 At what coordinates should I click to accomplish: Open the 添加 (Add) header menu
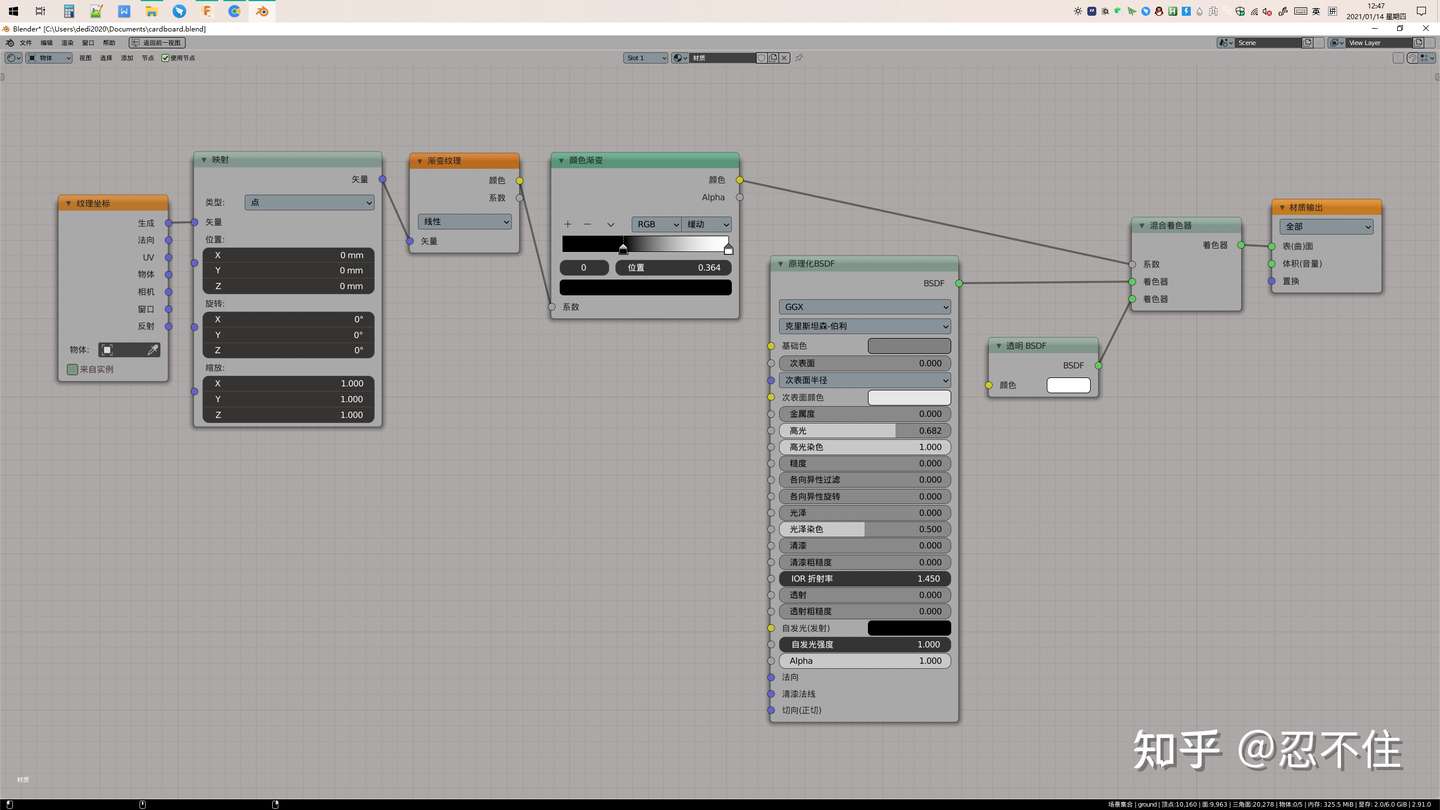(x=127, y=58)
